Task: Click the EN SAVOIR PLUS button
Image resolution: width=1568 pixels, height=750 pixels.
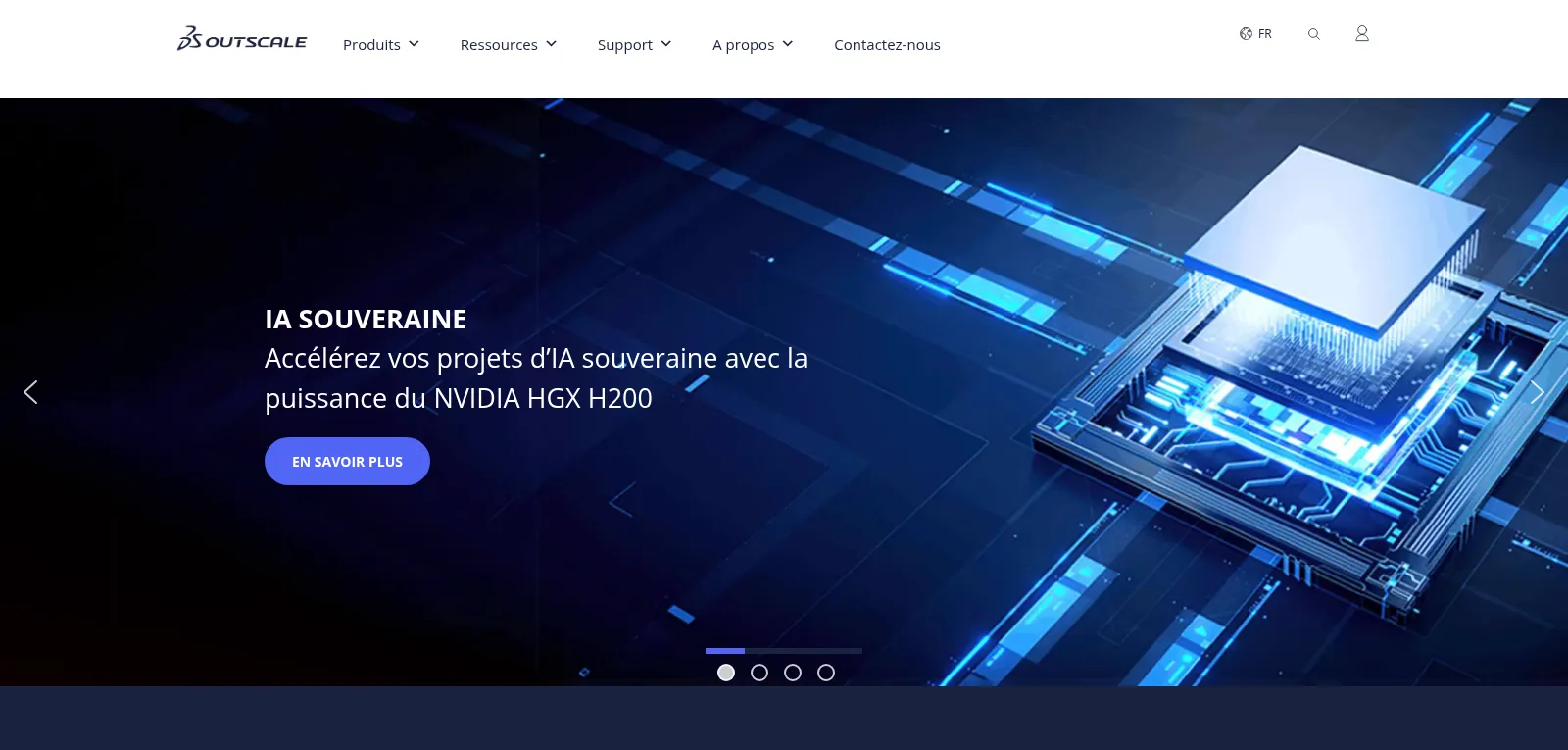Action: point(347,461)
